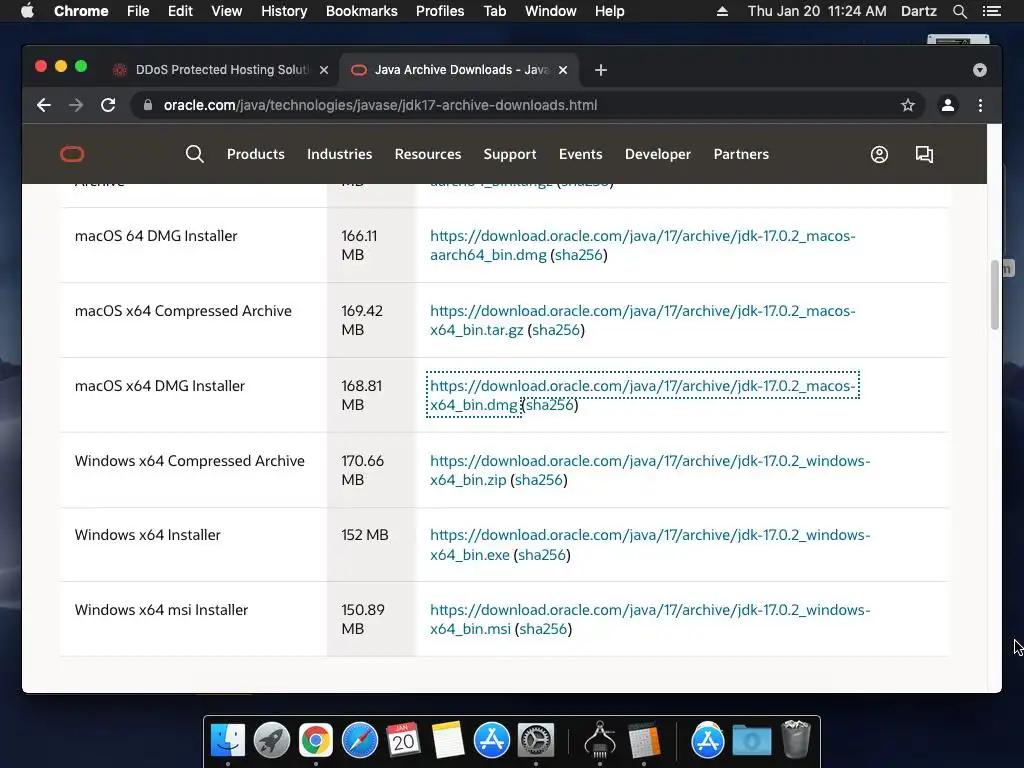Open Chrome from the dock
Image resolution: width=1024 pixels, height=768 pixels.
tap(315, 741)
